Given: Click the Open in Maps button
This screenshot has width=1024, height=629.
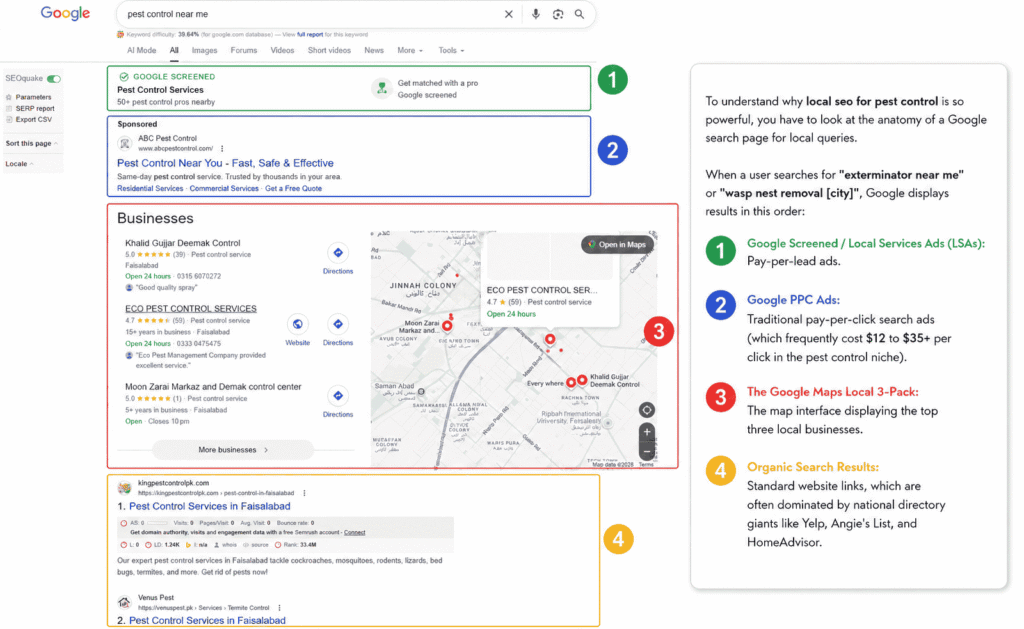Looking at the screenshot, I should pos(617,245).
